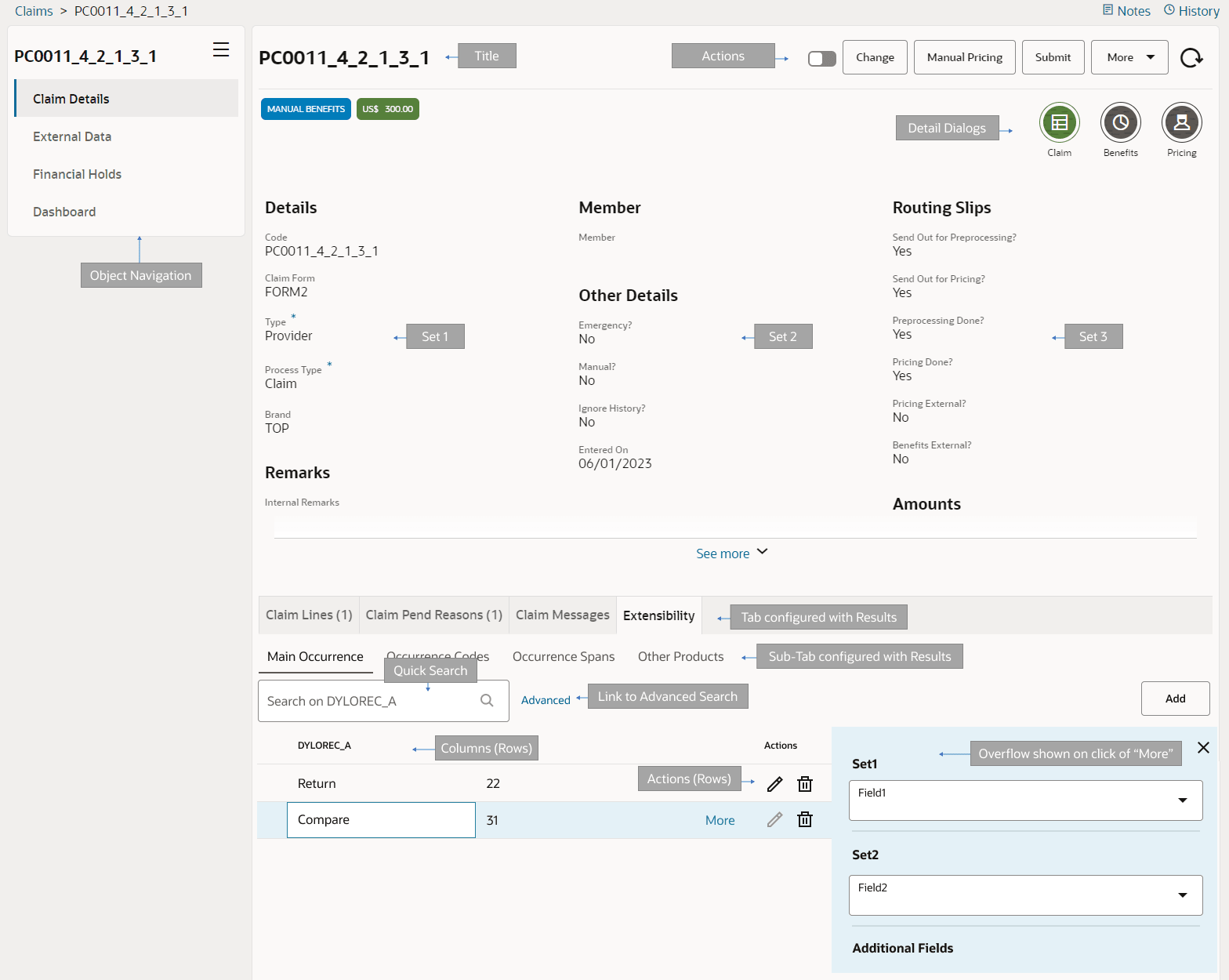Select the Extensibility tab
The image size is (1229, 980).
[659, 615]
